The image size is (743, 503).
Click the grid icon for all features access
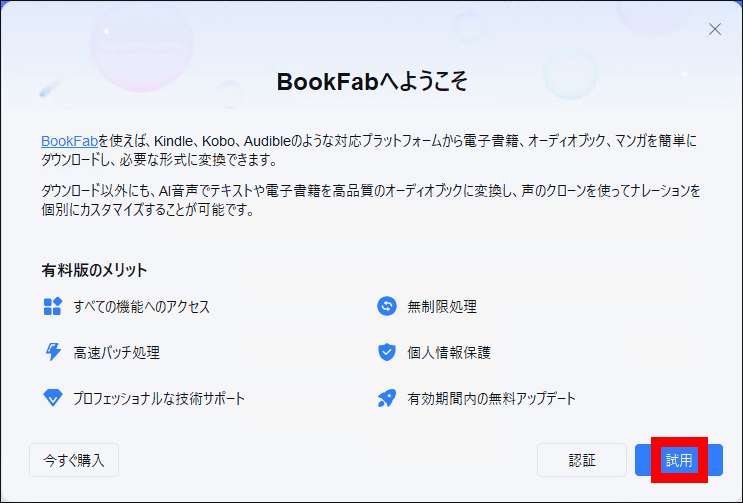(x=53, y=306)
